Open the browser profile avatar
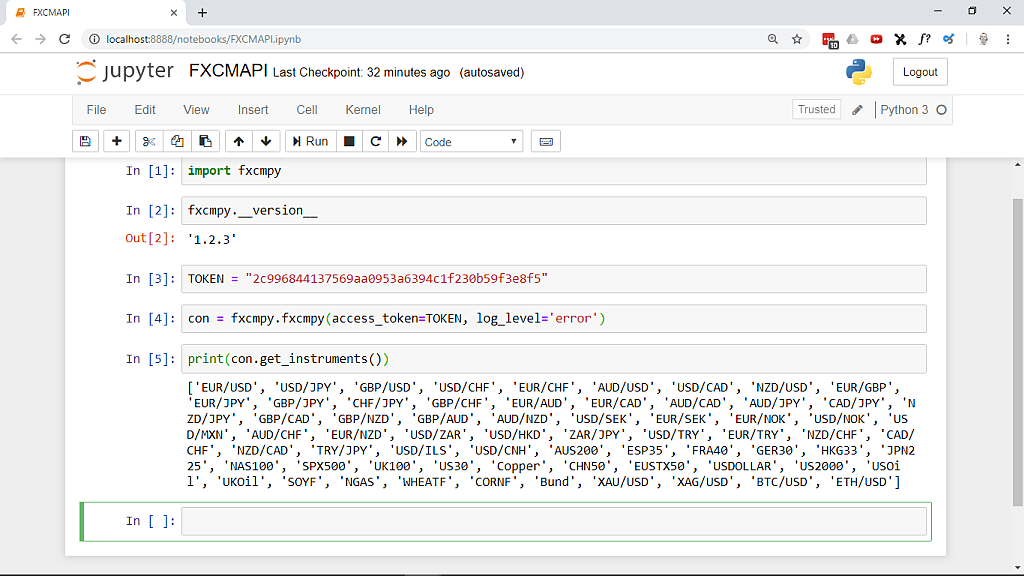 click(983, 39)
